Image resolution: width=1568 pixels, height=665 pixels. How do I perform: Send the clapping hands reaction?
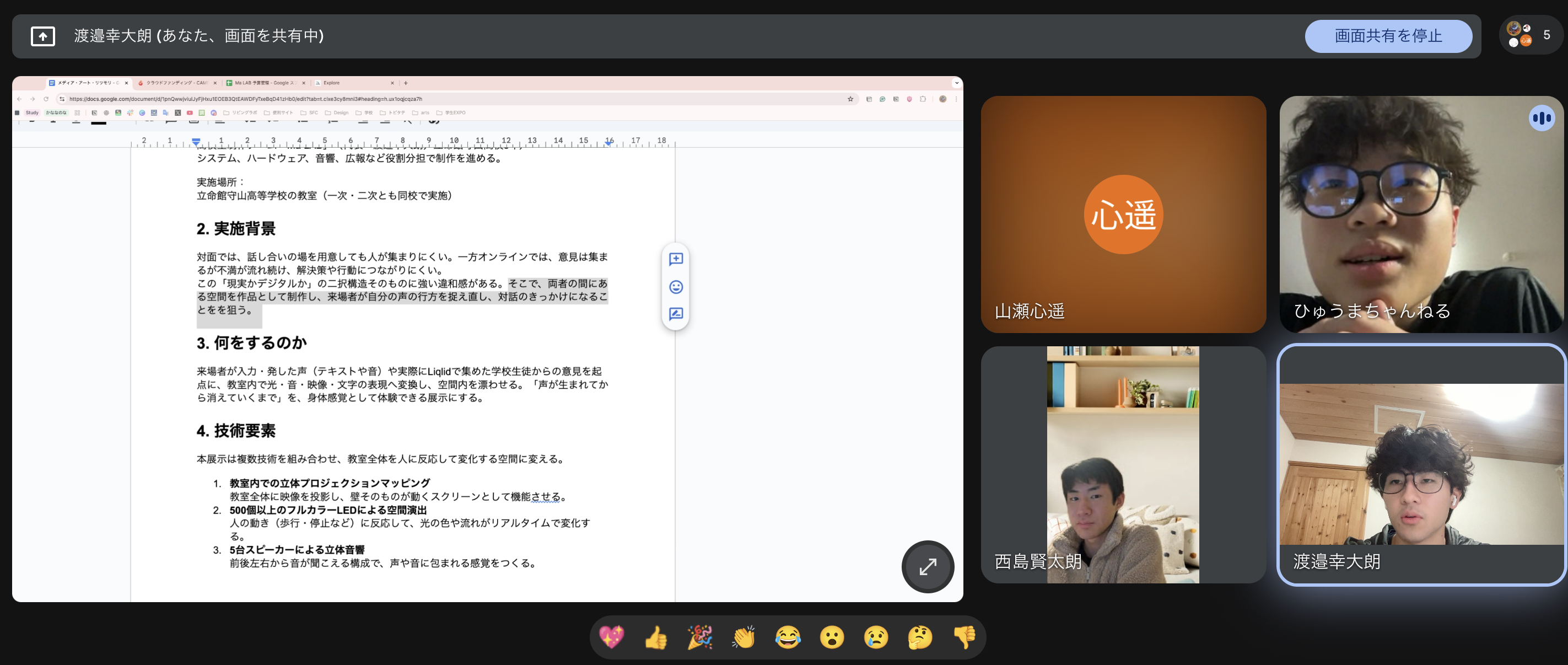pos(744,637)
